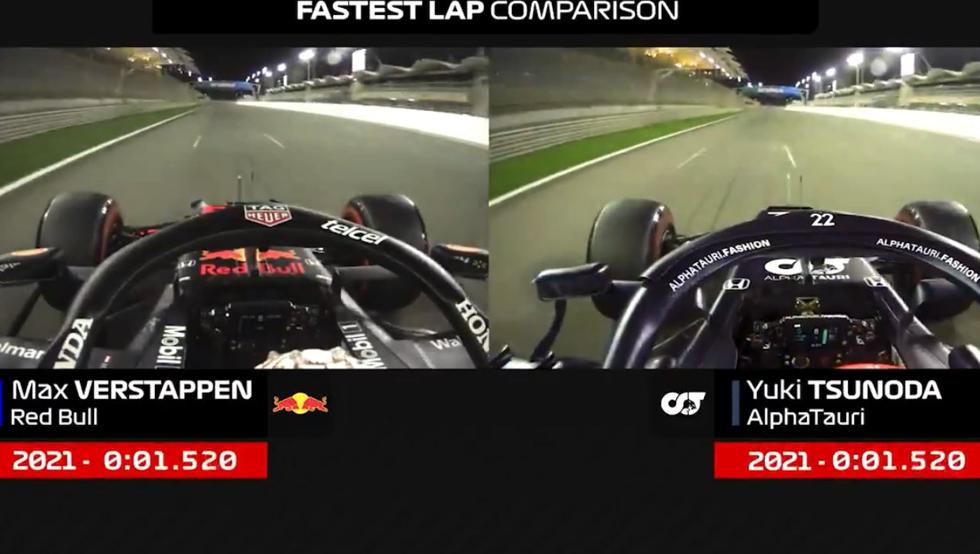The height and width of the screenshot is (554, 980).
Task: Click the ALPHATAURI.FASHION text on left halo arm
Action: click(719, 264)
